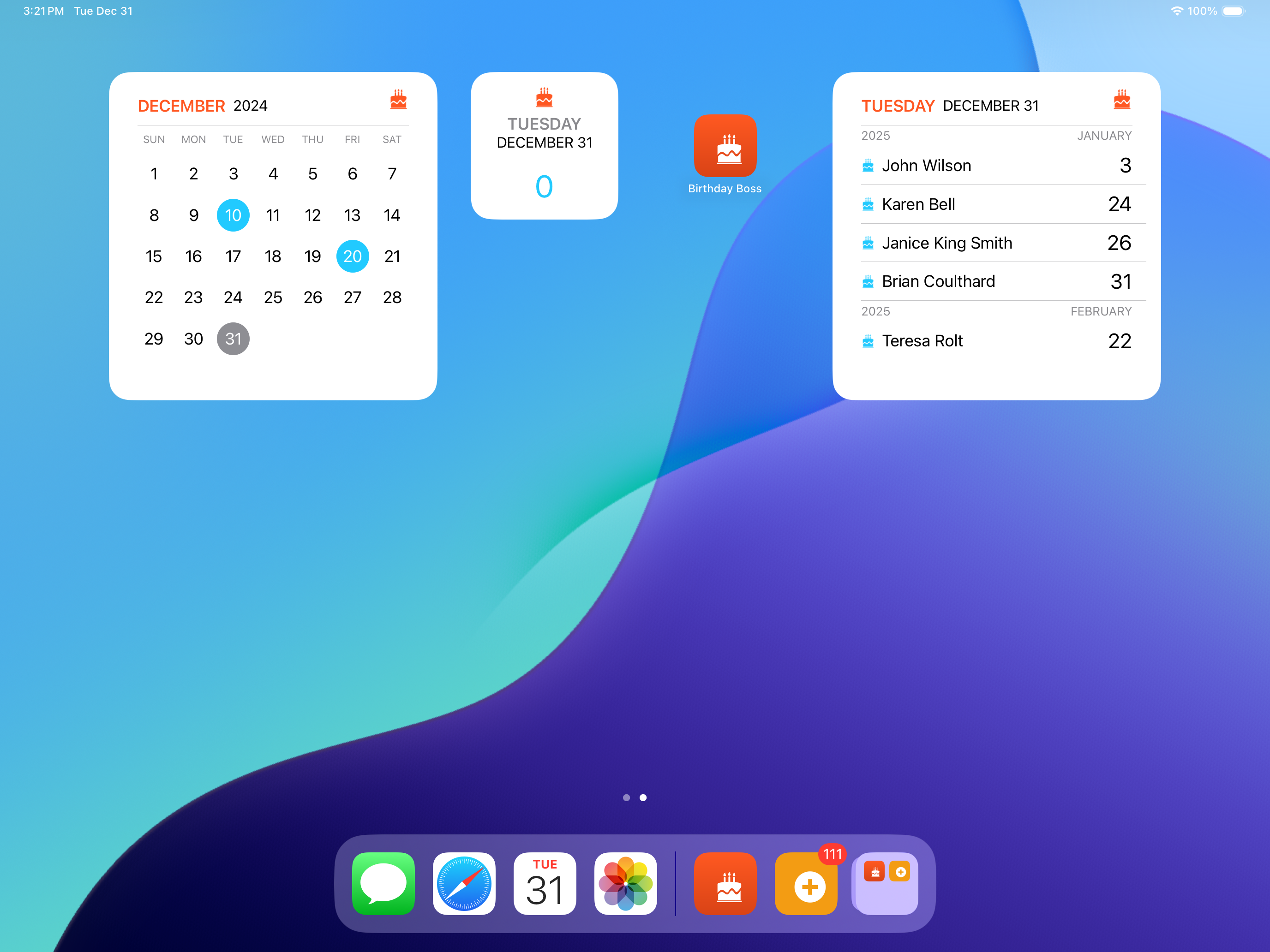Tap TUESDAY text in small widget
This screenshot has height=952, width=1270.
tap(544, 124)
